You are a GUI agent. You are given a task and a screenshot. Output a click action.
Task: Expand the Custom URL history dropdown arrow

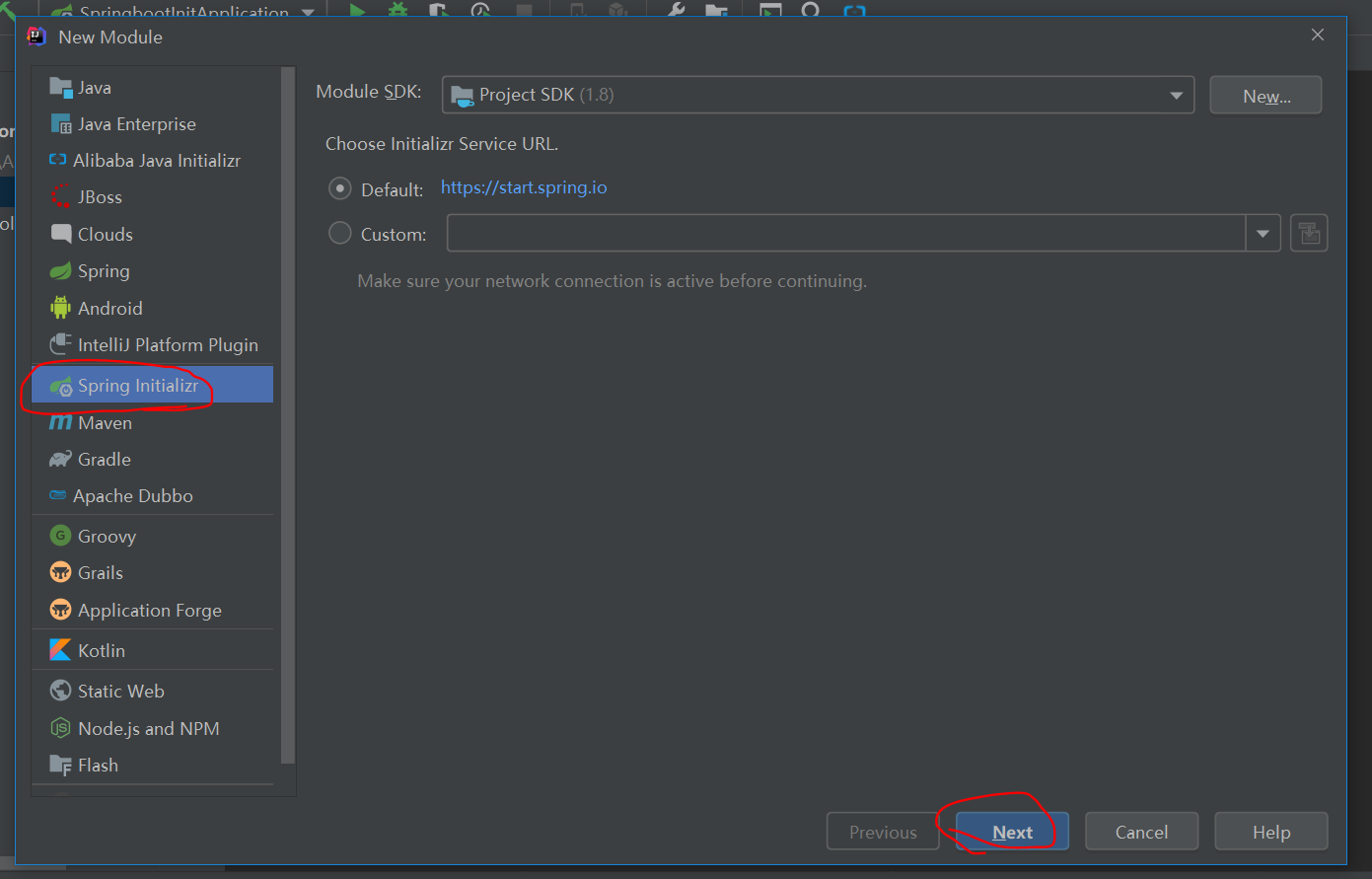1263,234
